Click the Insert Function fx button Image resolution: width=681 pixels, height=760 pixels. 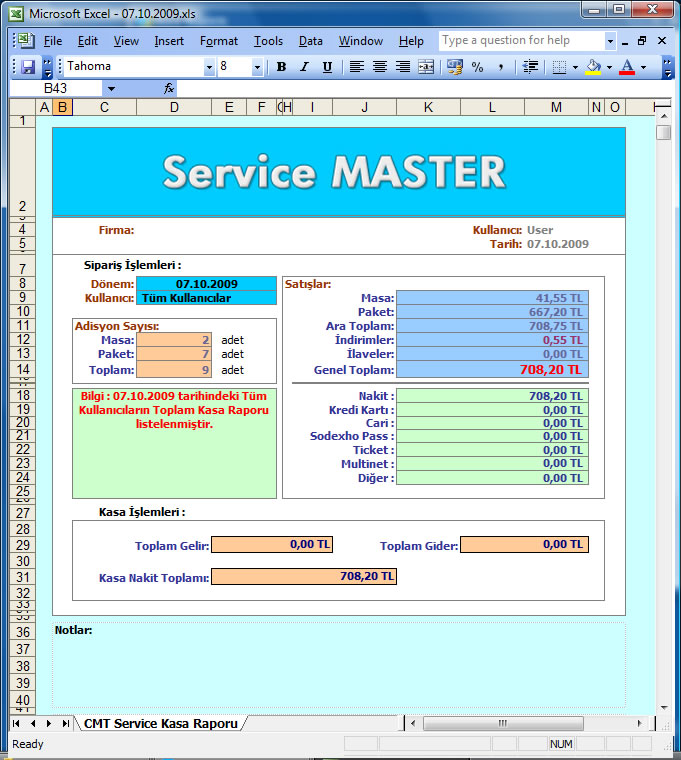pyautogui.click(x=169, y=89)
